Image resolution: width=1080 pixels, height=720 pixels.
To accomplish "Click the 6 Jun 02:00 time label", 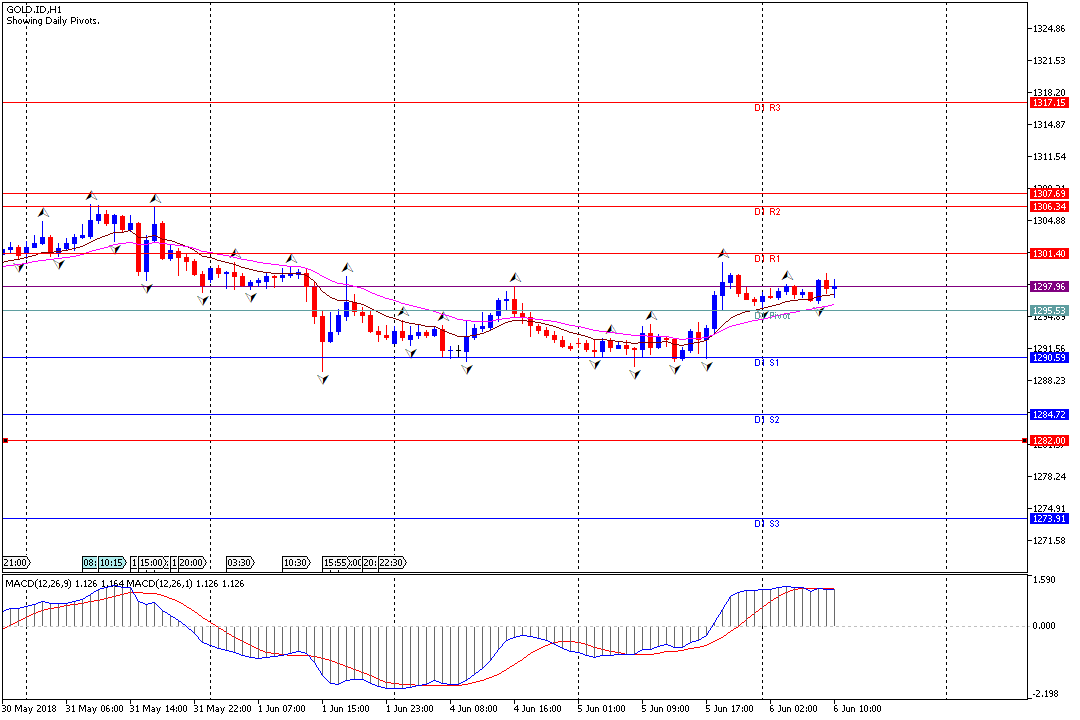I will (794, 709).
